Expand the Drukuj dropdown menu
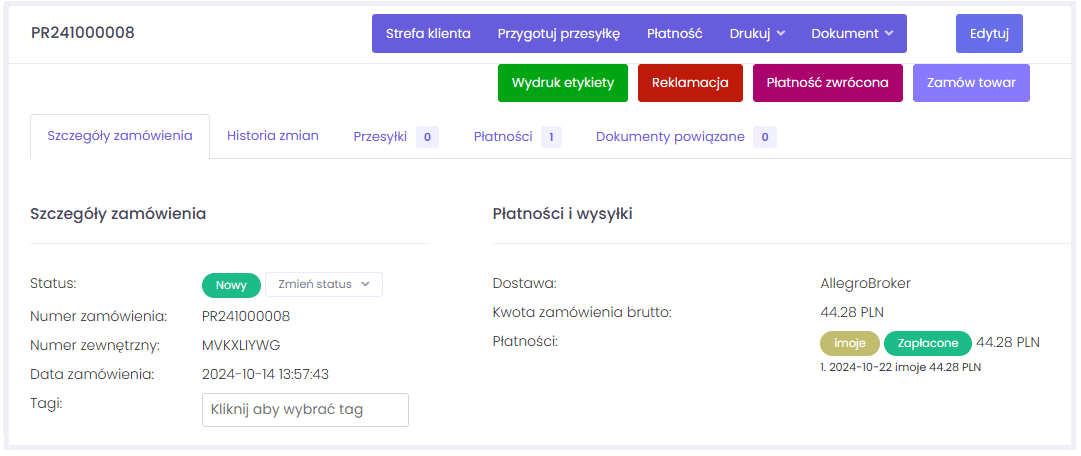The height and width of the screenshot is (456, 1081). (757, 33)
